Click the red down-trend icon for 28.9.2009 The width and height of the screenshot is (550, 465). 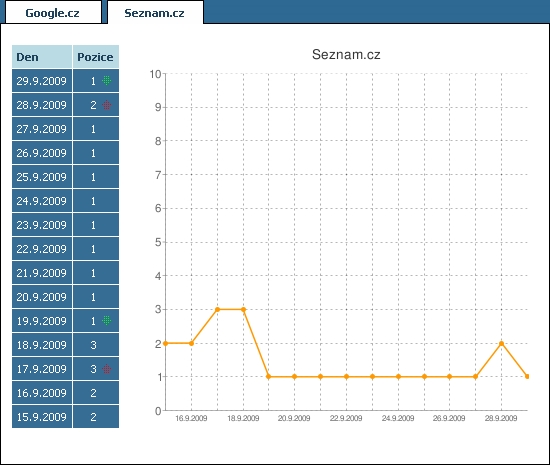pyautogui.click(x=107, y=105)
